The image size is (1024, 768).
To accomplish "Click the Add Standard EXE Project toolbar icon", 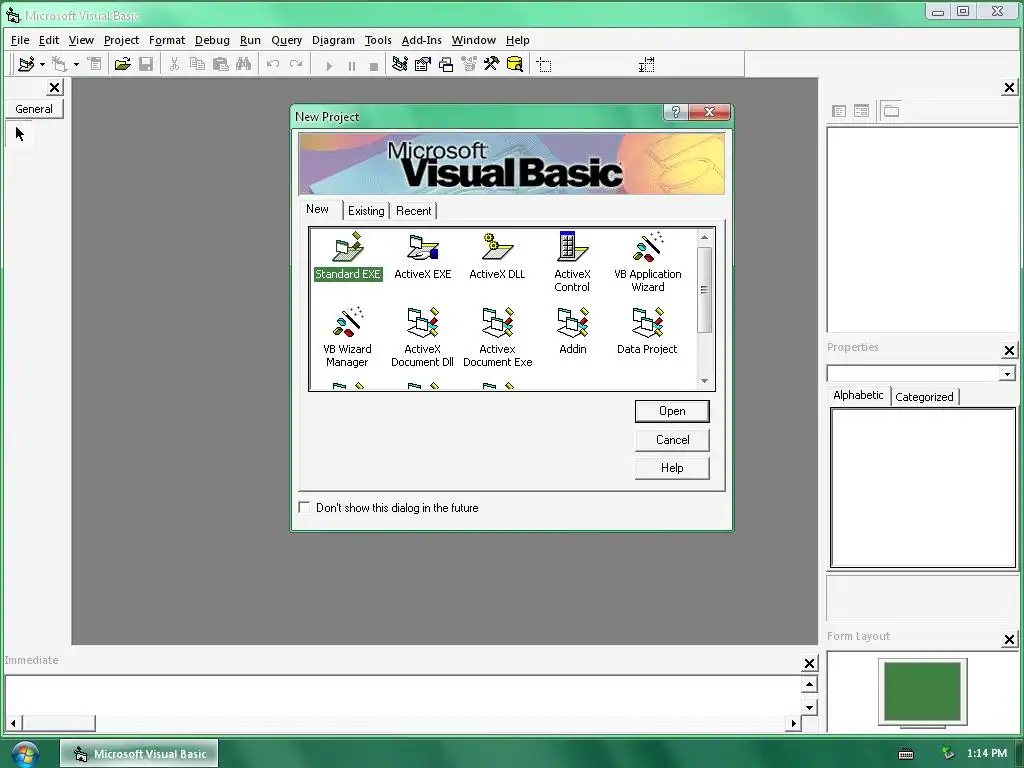I will tap(26, 64).
